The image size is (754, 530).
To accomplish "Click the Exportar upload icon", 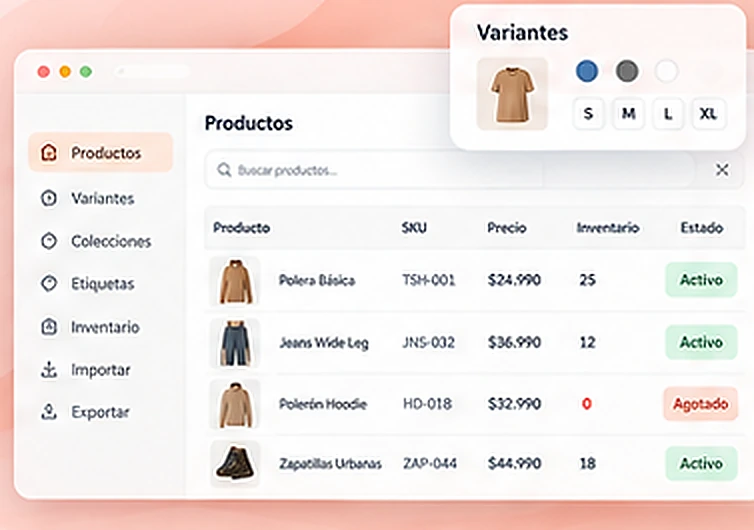I will tap(49, 412).
